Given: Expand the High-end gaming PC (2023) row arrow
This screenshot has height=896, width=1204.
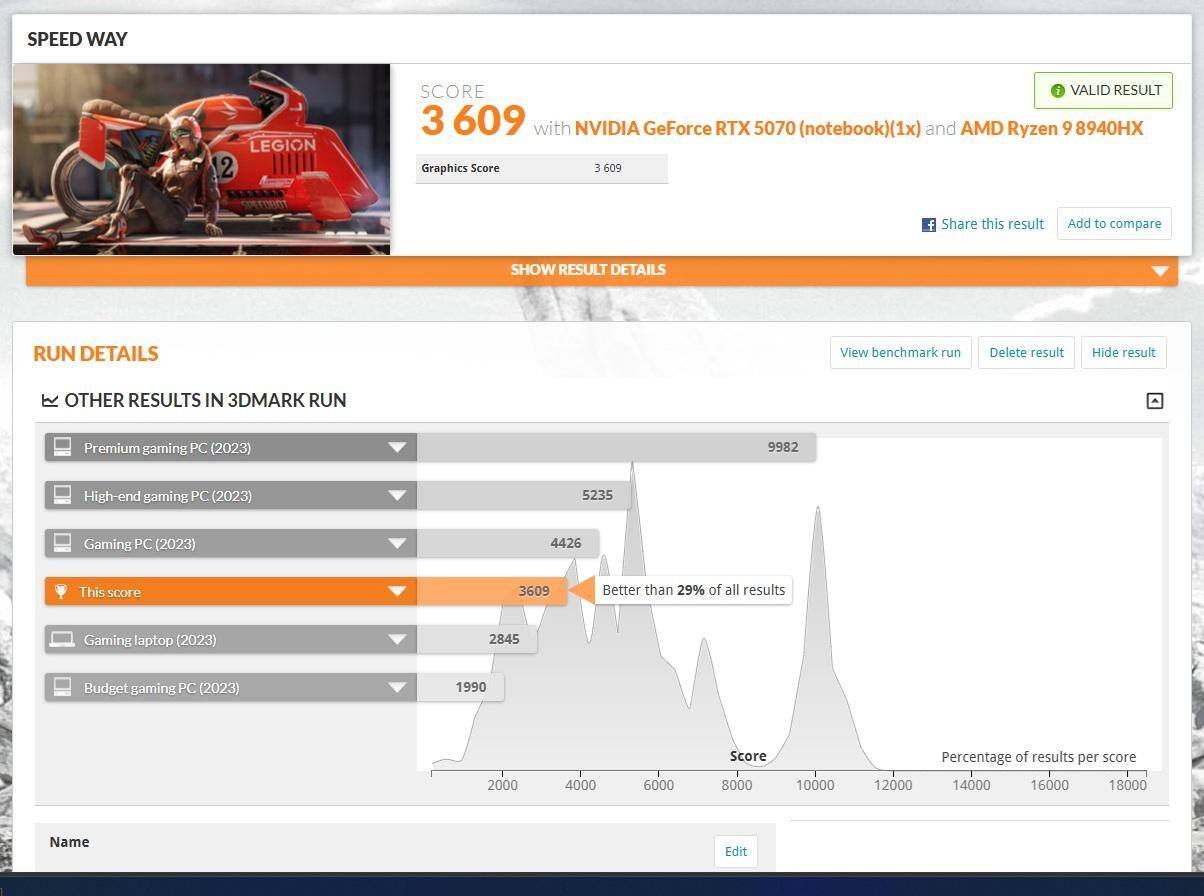Looking at the screenshot, I should coord(397,496).
